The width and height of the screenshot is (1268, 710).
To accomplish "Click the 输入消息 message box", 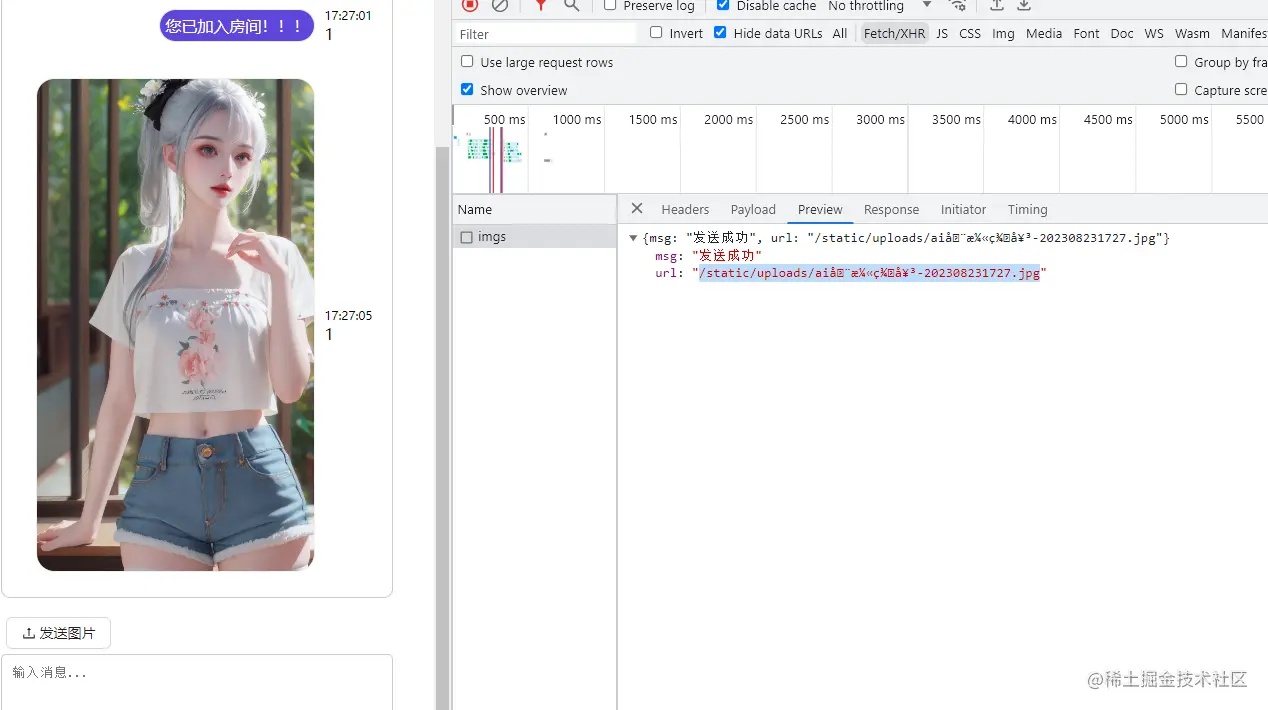I will click(197, 682).
